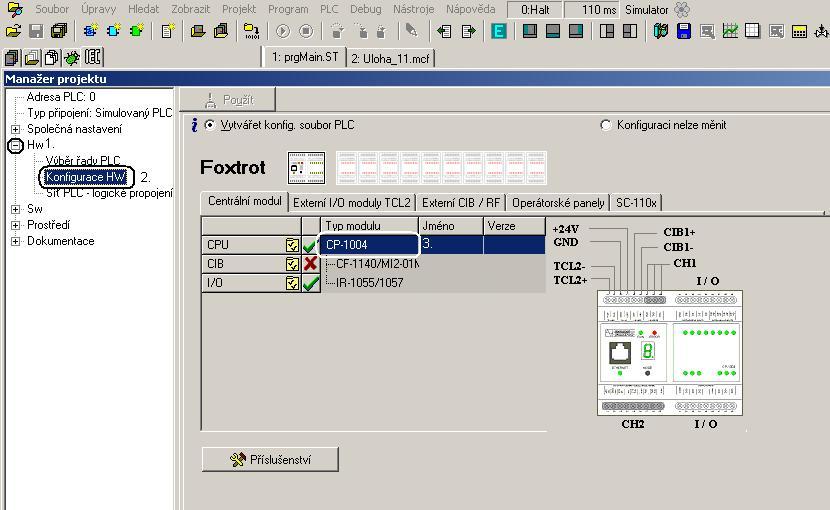Click the round play run icon
830x510 pixels.
[x=283, y=31]
